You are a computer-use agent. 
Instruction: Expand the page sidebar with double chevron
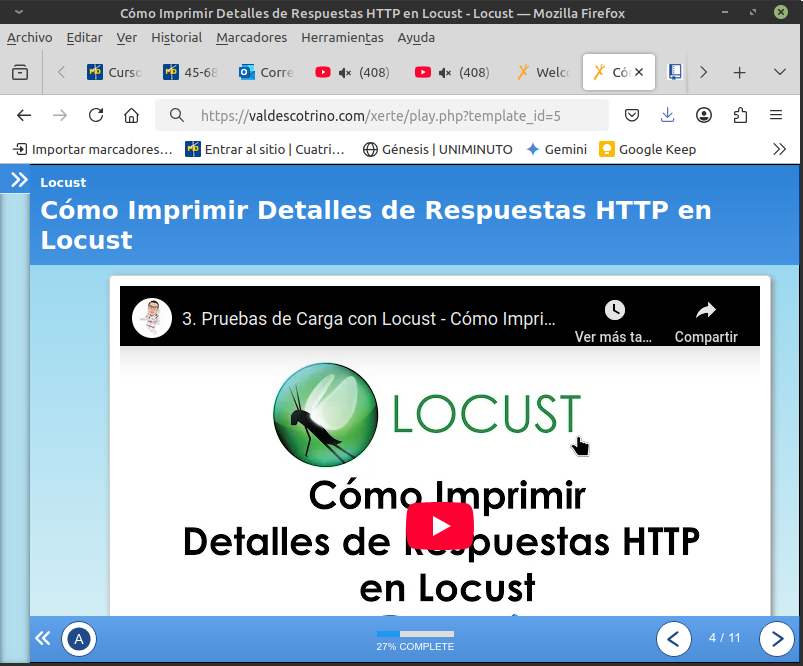point(19,180)
